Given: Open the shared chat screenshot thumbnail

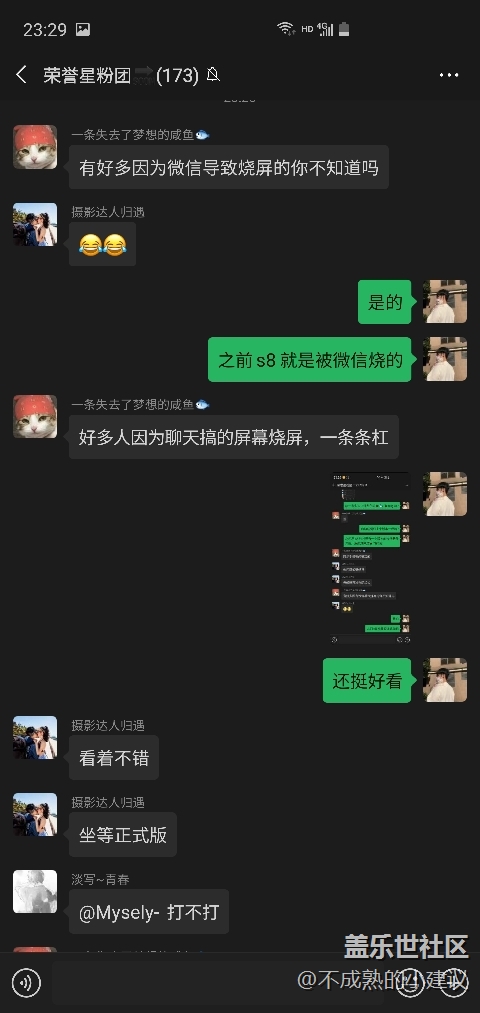Looking at the screenshot, I should pos(371,558).
